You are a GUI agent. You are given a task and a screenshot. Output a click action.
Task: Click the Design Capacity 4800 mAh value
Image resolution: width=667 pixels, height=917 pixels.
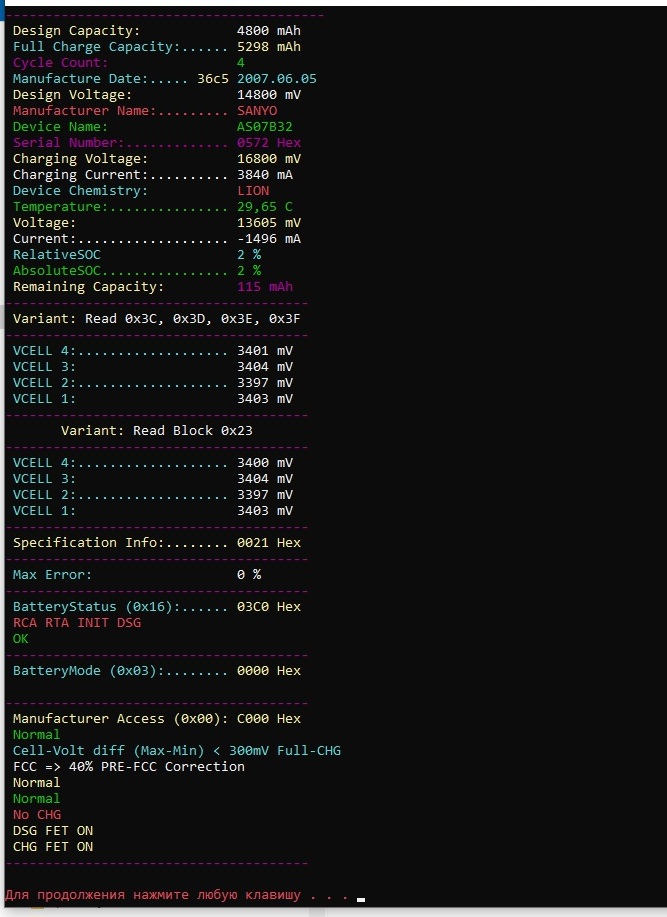pyautogui.click(x=268, y=31)
